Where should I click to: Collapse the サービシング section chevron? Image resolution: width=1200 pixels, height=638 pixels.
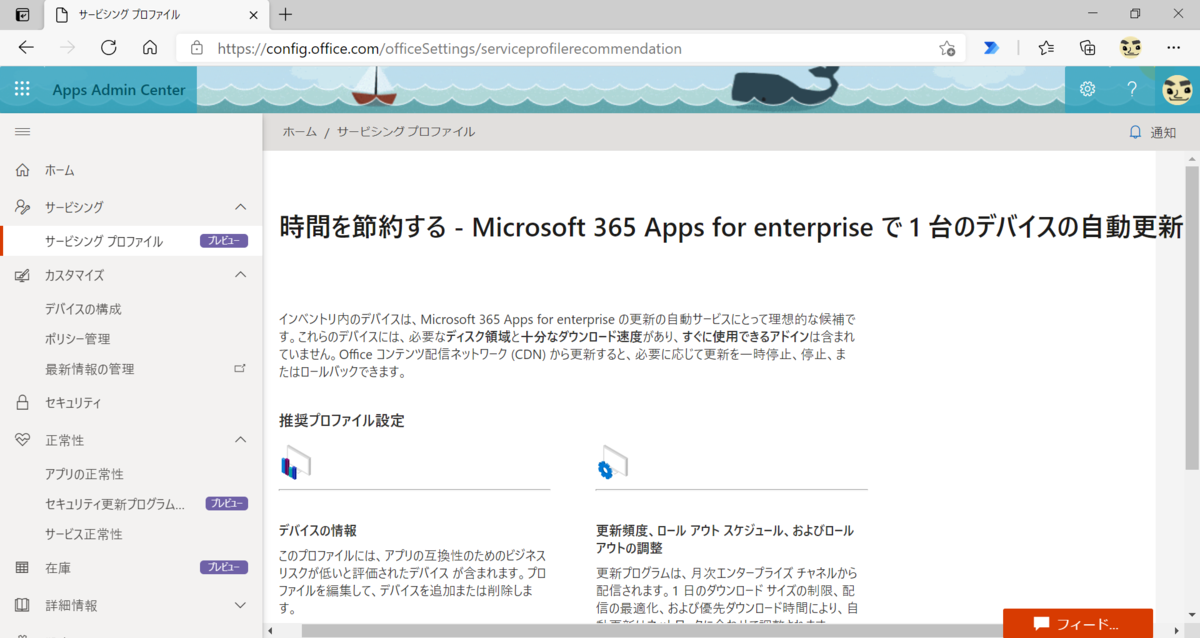(240, 207)
